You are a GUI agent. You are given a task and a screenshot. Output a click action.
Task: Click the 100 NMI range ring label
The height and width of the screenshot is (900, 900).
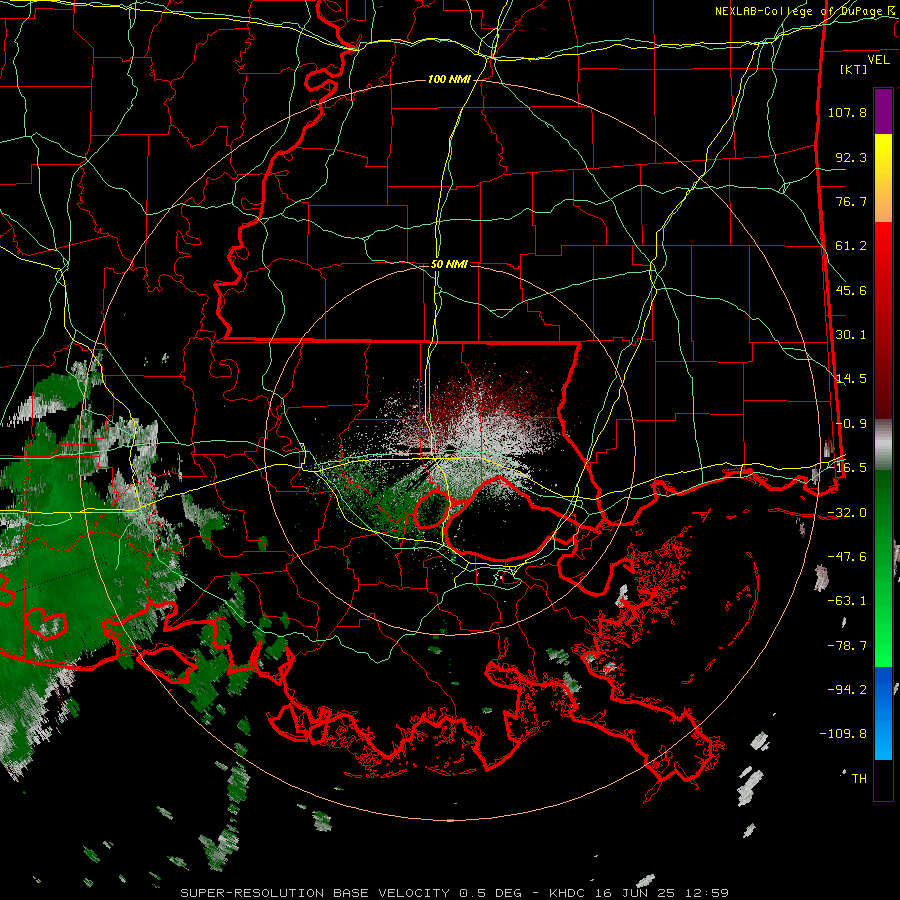pos(449,79)
